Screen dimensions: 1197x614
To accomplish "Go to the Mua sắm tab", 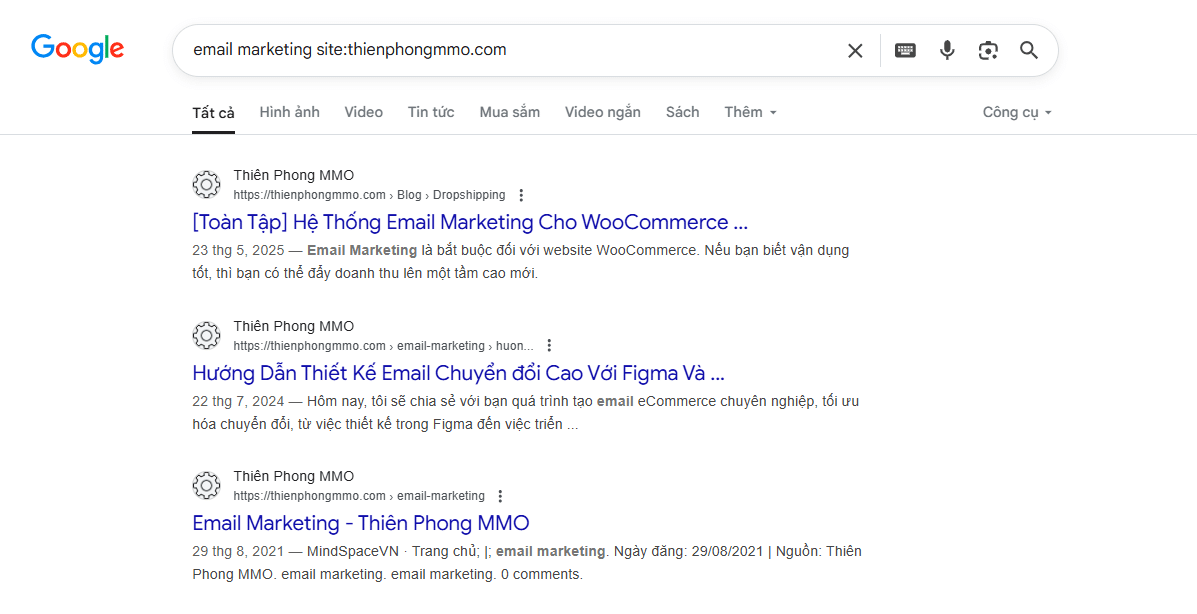I will point(509,112).
